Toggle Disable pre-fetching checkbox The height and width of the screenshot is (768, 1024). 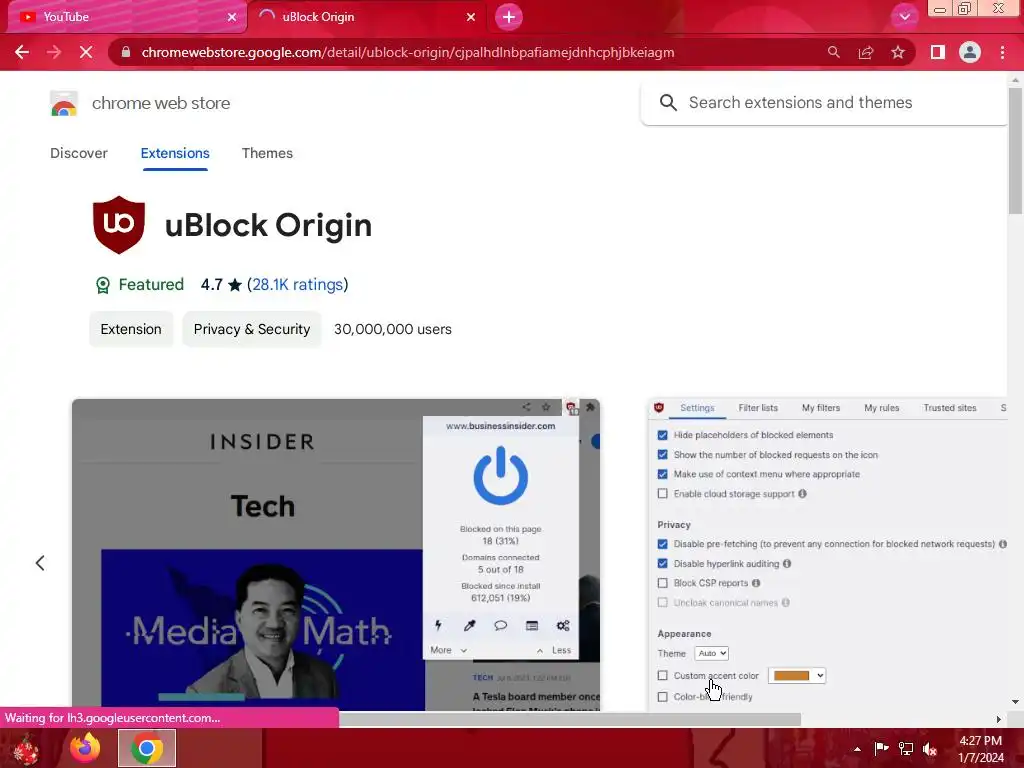pos(662,544)
